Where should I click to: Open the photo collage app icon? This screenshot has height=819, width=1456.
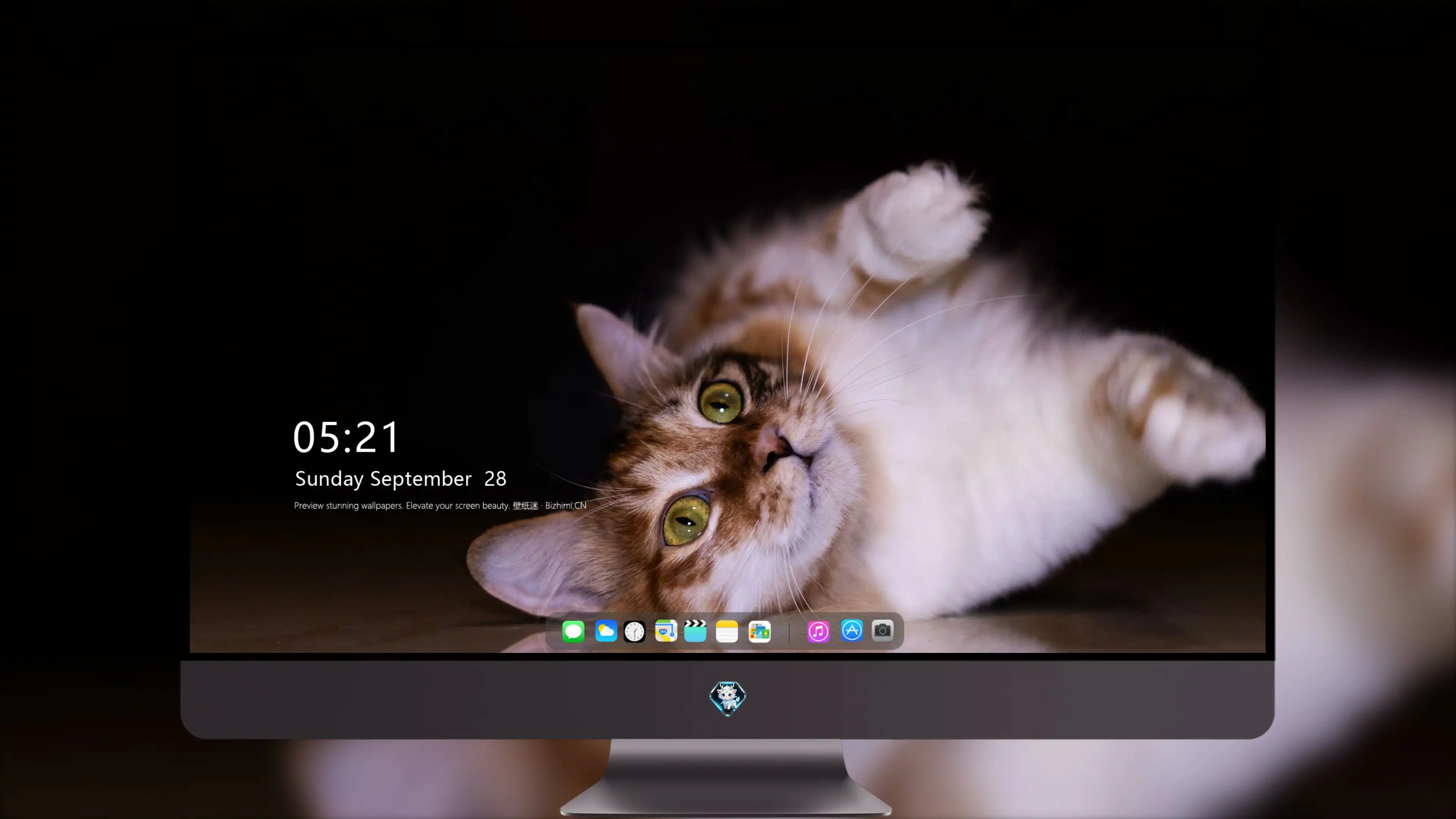tap(759, 631)
